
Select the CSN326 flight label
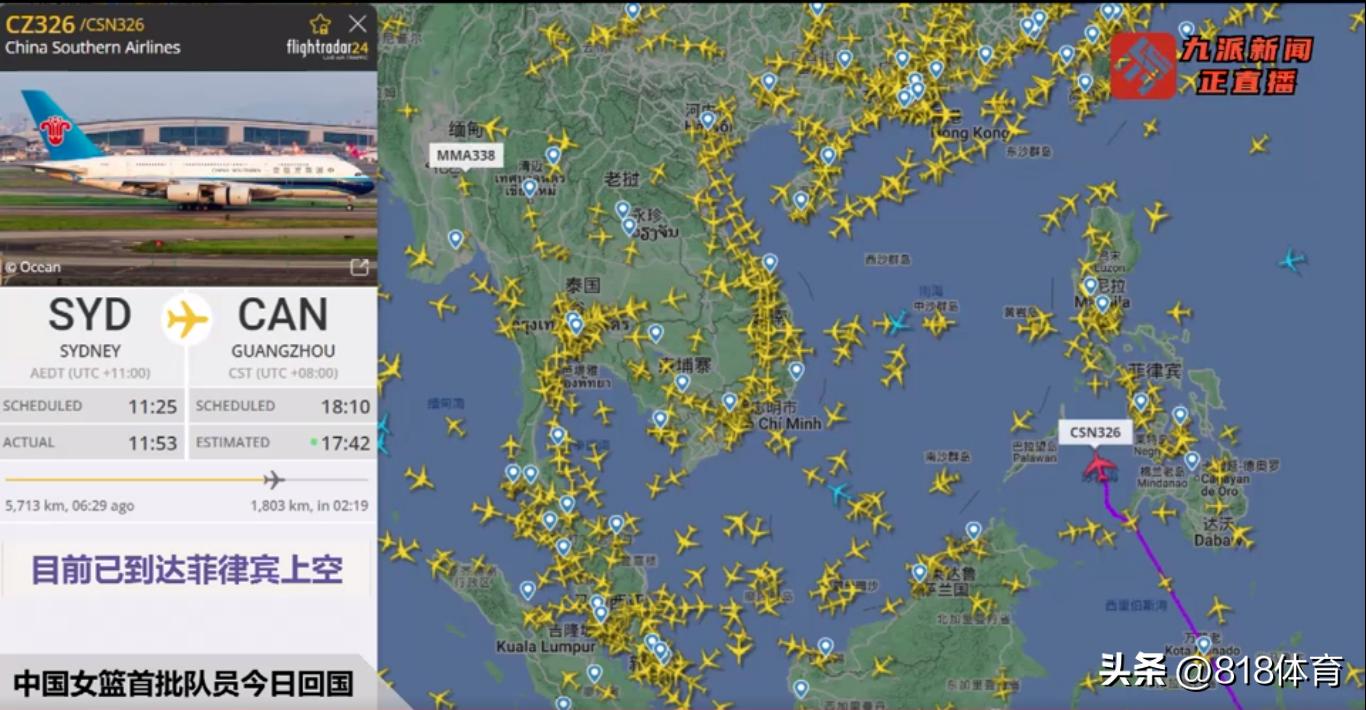pyautogui.click(x=1095, y=432)
